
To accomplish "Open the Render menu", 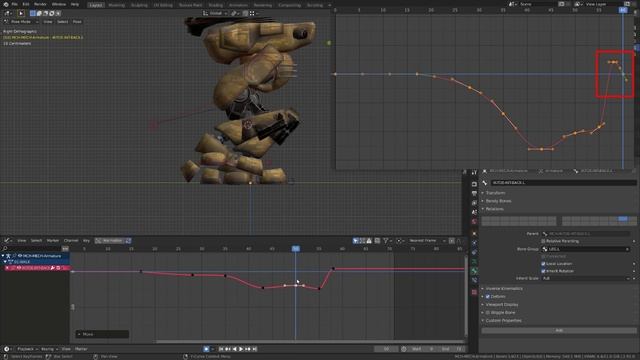I will 40,4.
